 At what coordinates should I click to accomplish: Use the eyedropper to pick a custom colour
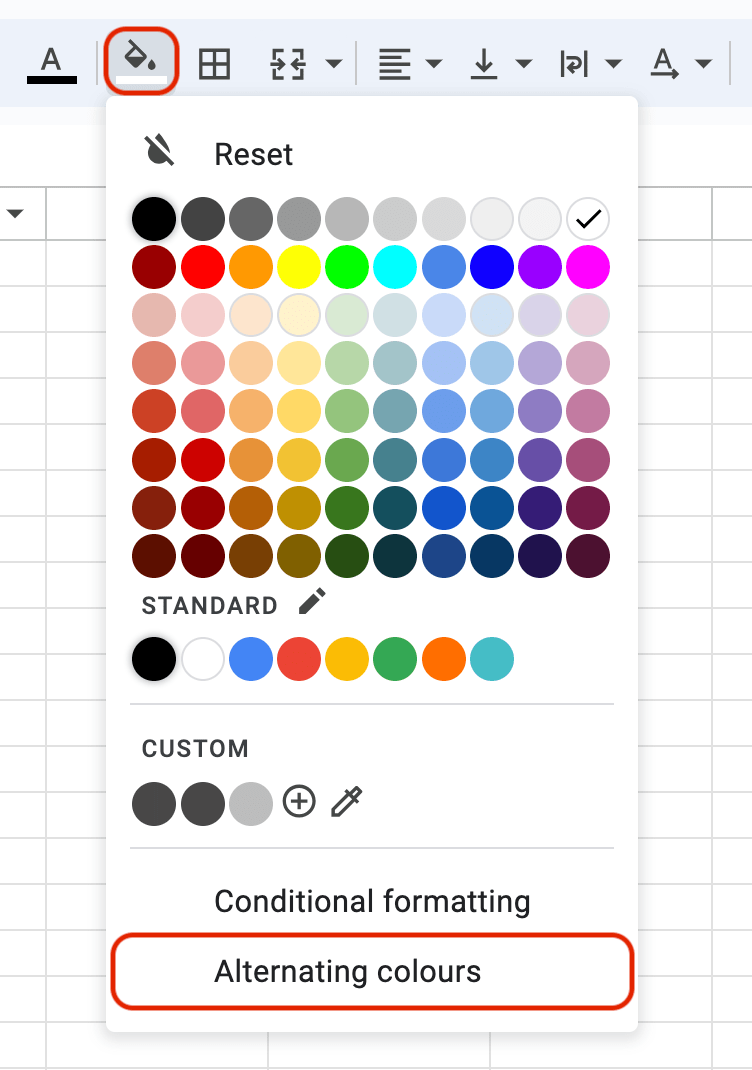[345, 802]
